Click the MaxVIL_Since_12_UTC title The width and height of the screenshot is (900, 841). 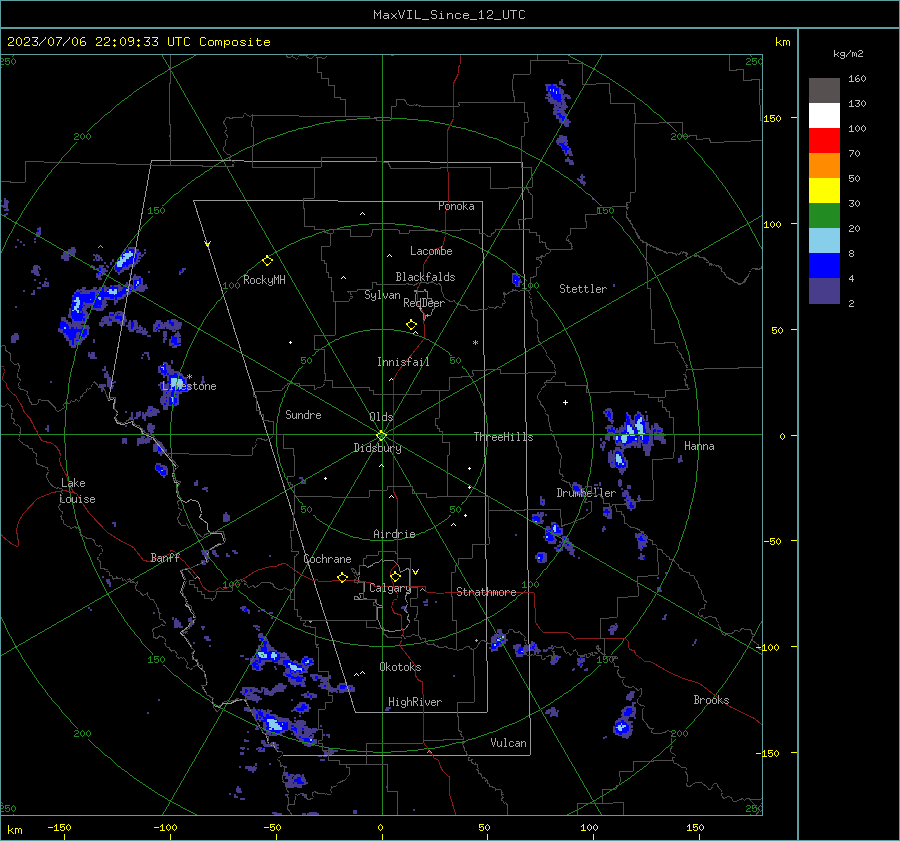(449, 15)
